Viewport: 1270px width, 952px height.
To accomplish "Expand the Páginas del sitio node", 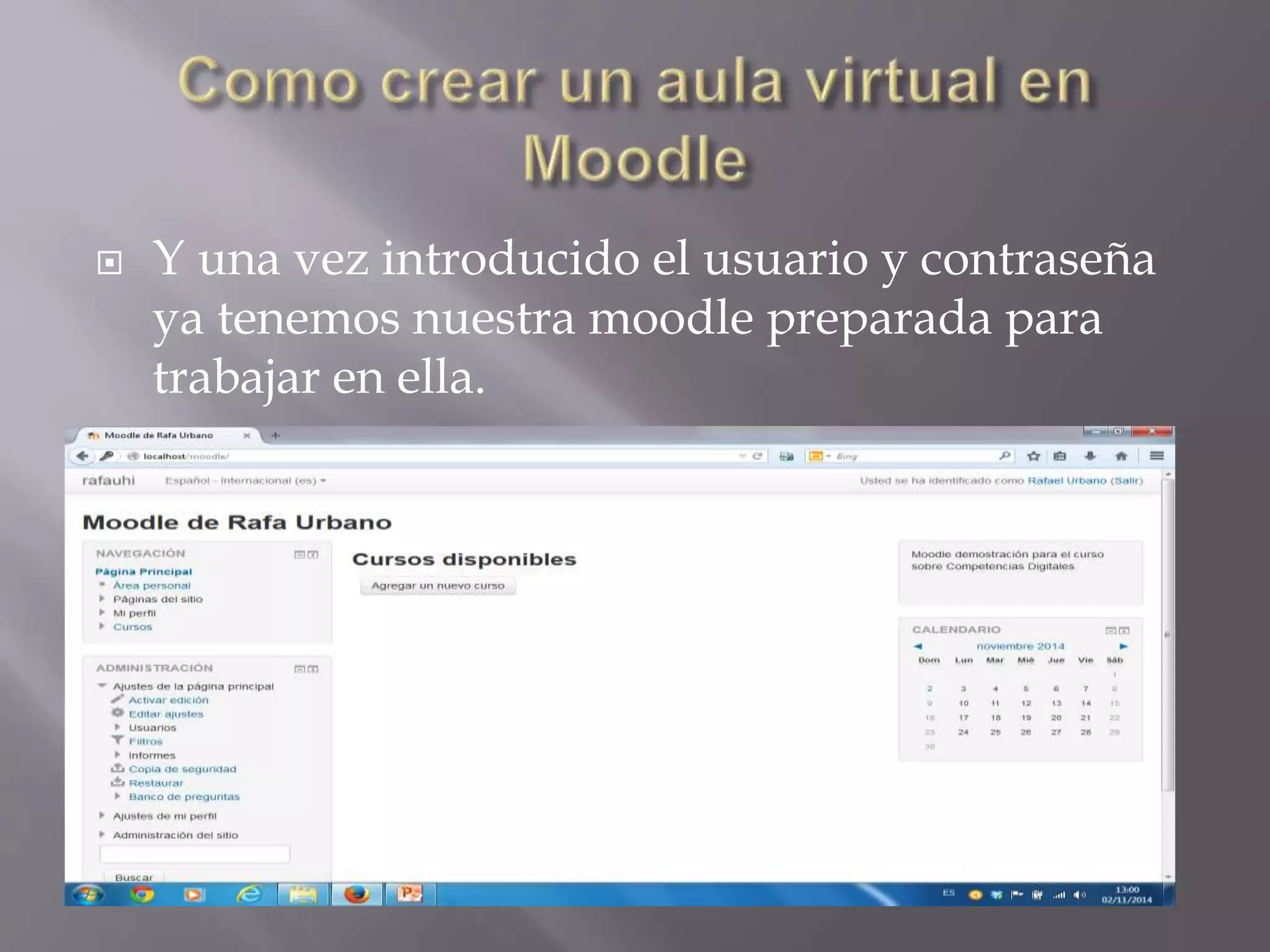I will (x=102, y=599).
